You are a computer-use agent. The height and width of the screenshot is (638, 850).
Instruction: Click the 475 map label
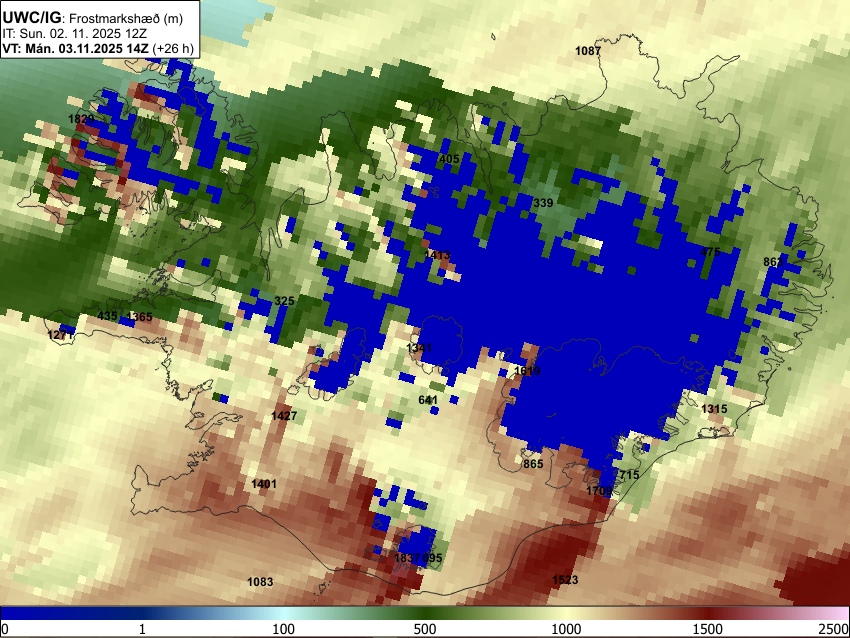710,252
